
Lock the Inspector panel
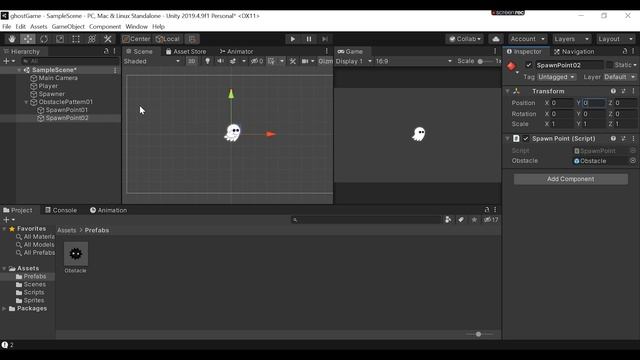point(624,51)
